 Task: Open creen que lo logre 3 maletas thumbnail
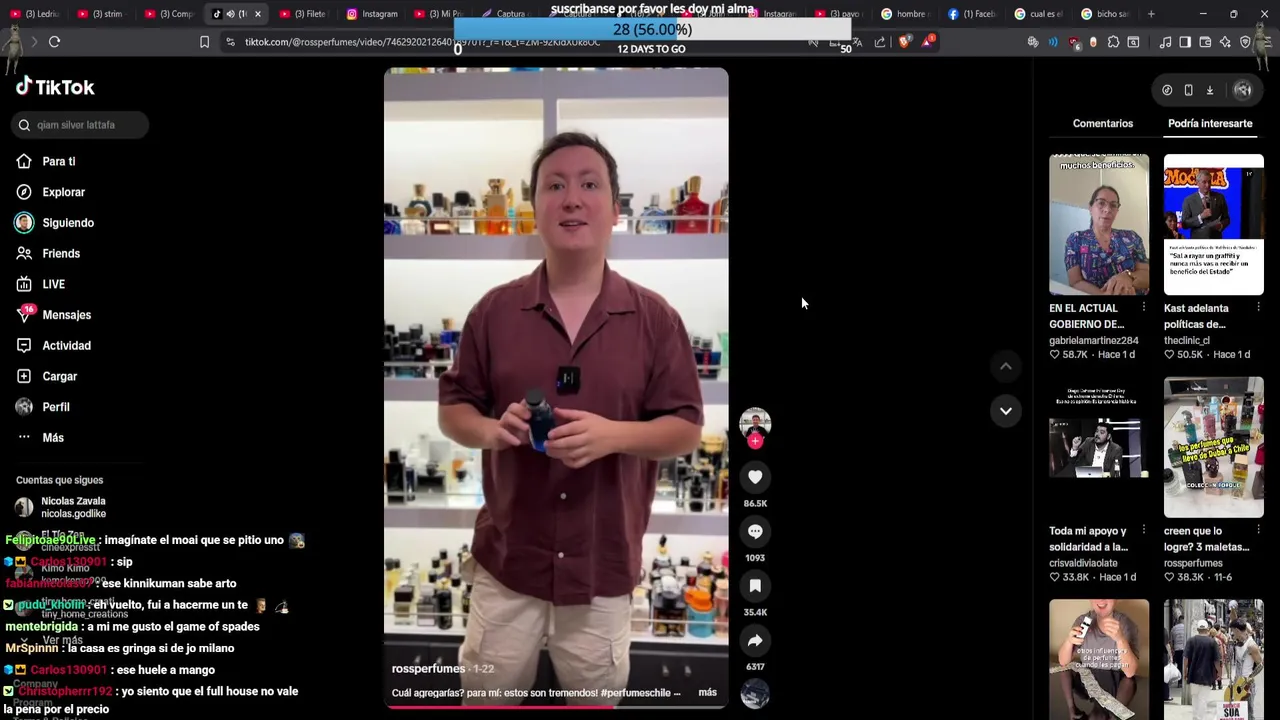coord(1213,447)
